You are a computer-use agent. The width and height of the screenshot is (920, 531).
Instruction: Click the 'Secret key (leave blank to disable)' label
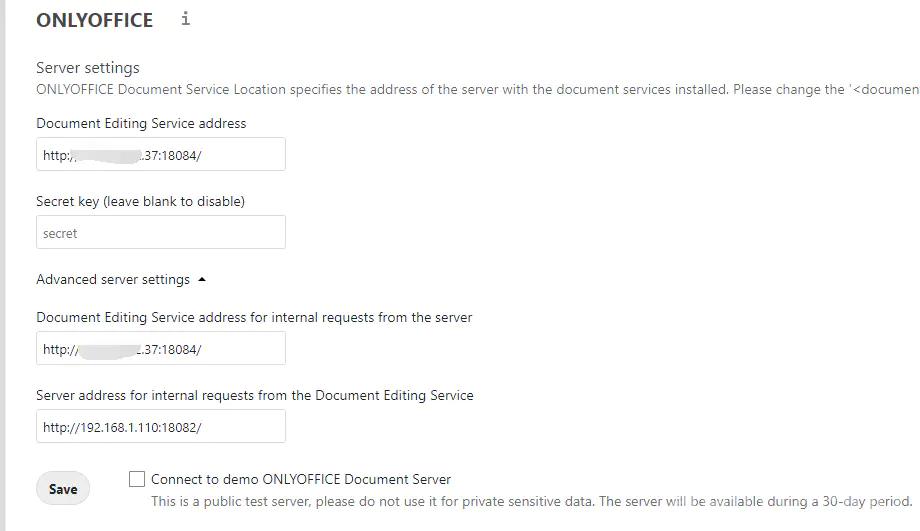click(x=141, y=201)
